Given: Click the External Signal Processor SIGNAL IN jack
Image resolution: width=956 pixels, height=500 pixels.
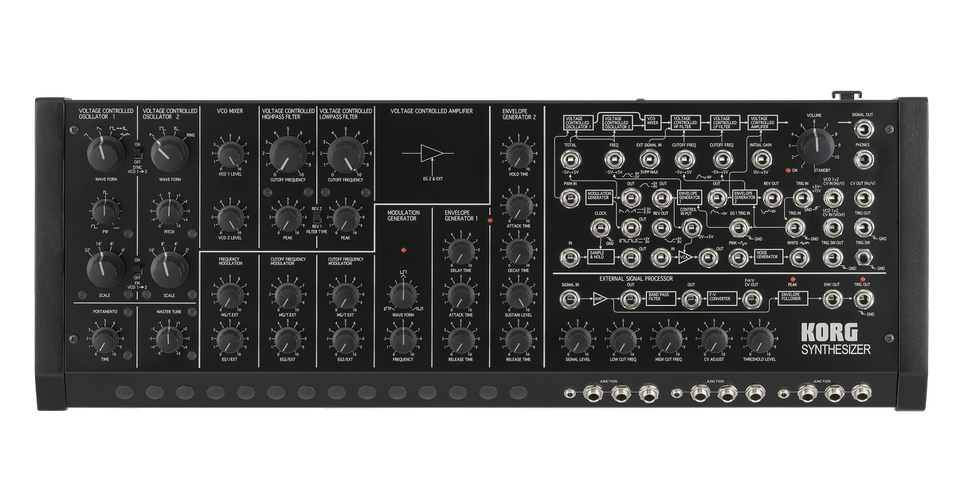Looking at the screenshot, I should pos(569,299).
